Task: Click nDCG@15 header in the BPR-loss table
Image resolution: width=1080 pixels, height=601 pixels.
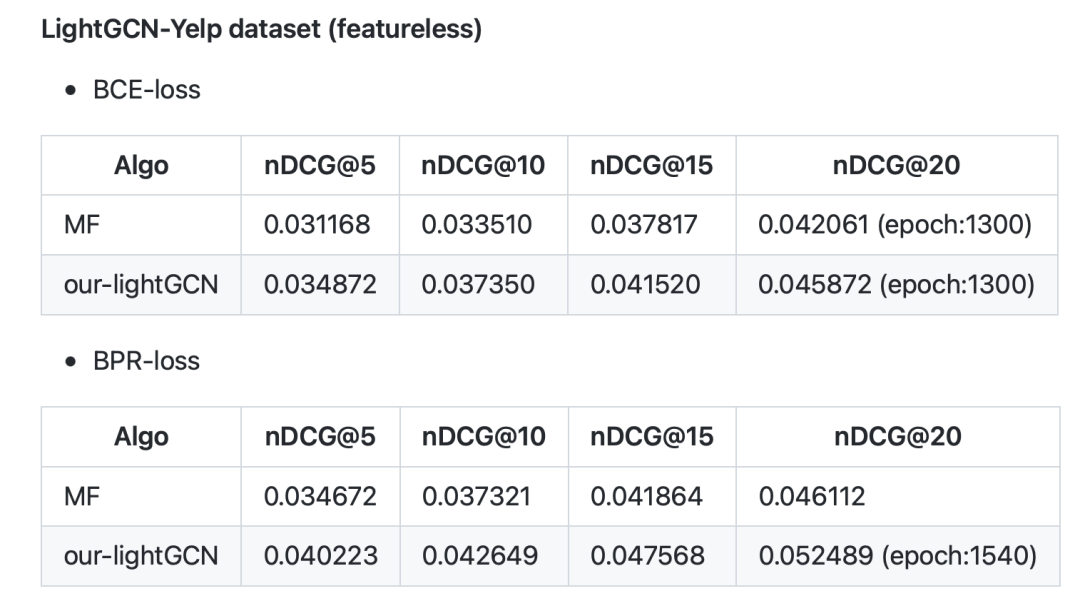Action: [x=651, y=437]
